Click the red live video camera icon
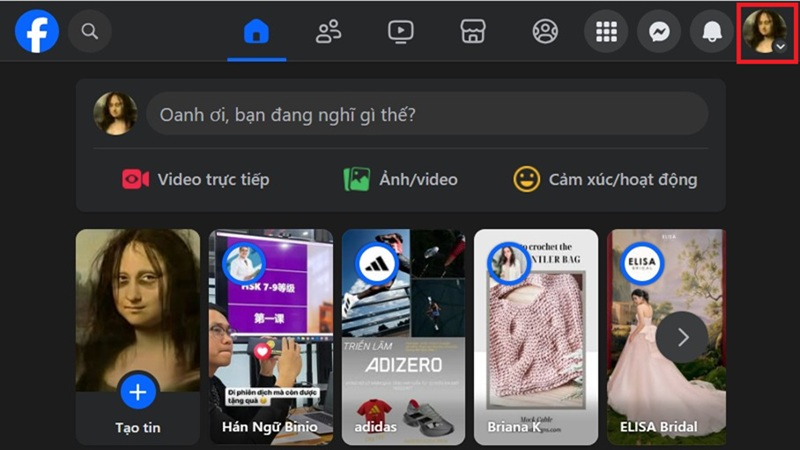 (135, 180)
